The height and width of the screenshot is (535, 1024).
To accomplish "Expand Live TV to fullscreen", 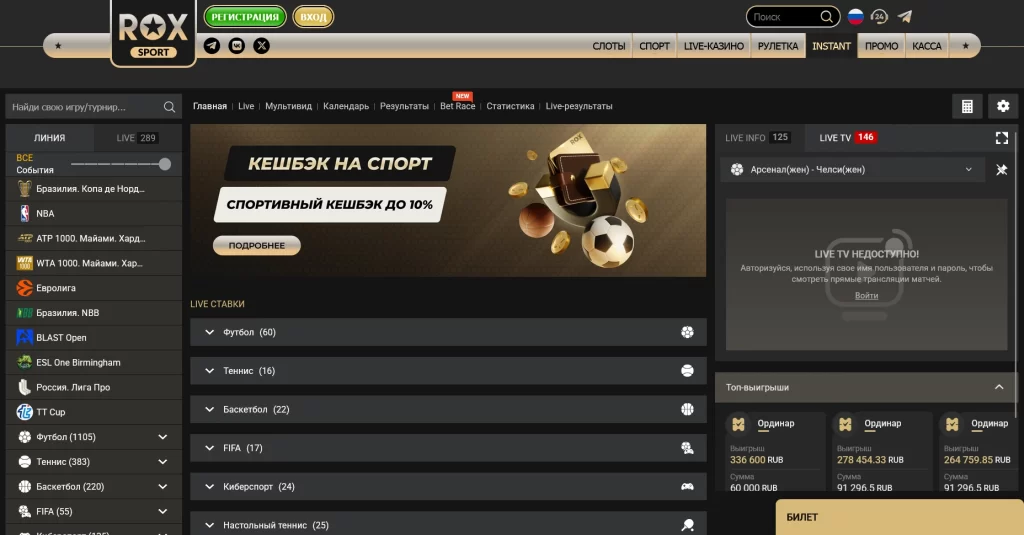I will [x=1002, y=138].
